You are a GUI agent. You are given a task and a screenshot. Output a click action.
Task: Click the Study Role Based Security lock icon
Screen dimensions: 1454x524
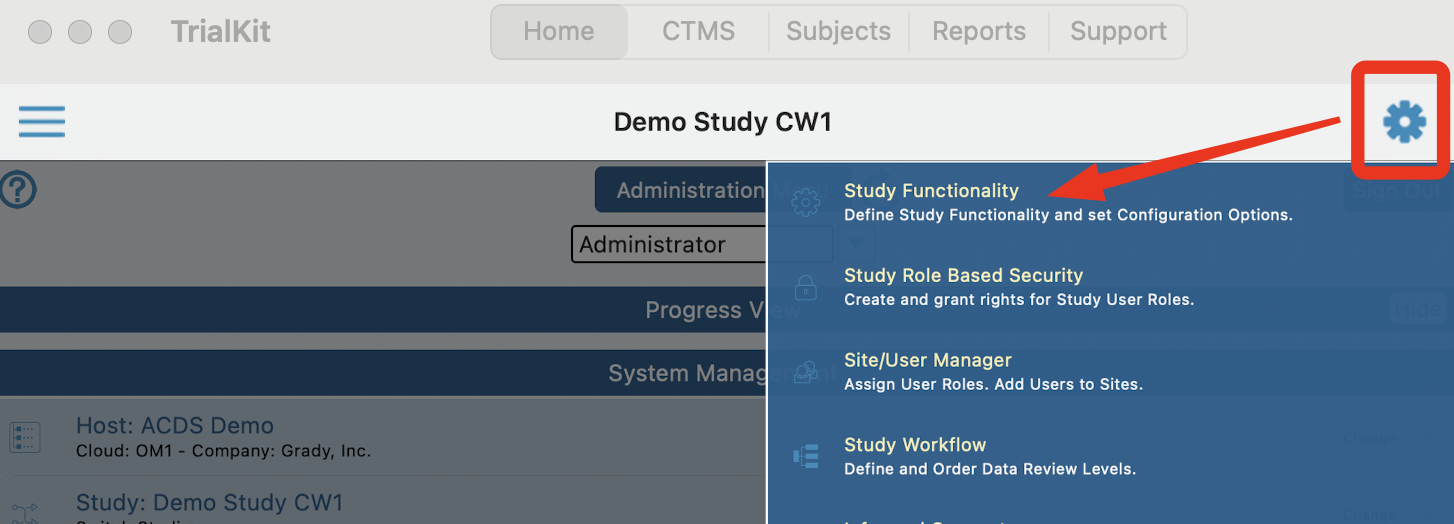[806, 287]
